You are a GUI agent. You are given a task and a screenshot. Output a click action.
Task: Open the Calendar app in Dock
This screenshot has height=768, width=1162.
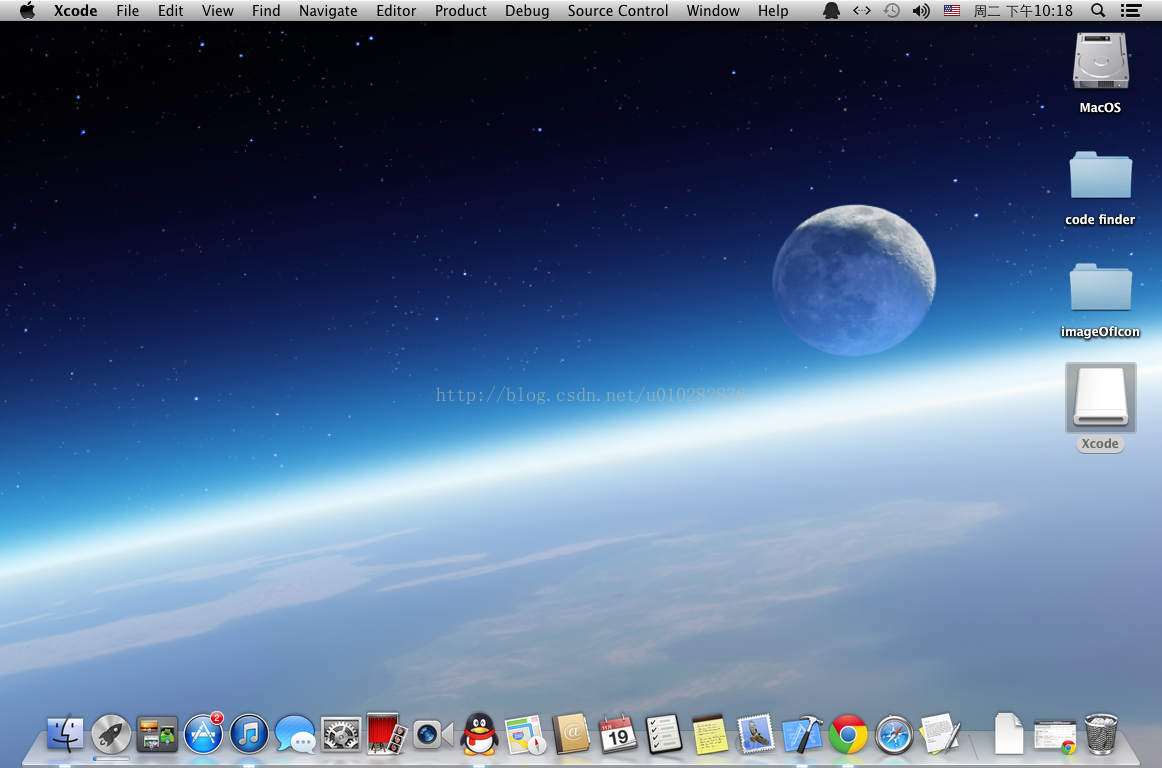tap(618, 735)
